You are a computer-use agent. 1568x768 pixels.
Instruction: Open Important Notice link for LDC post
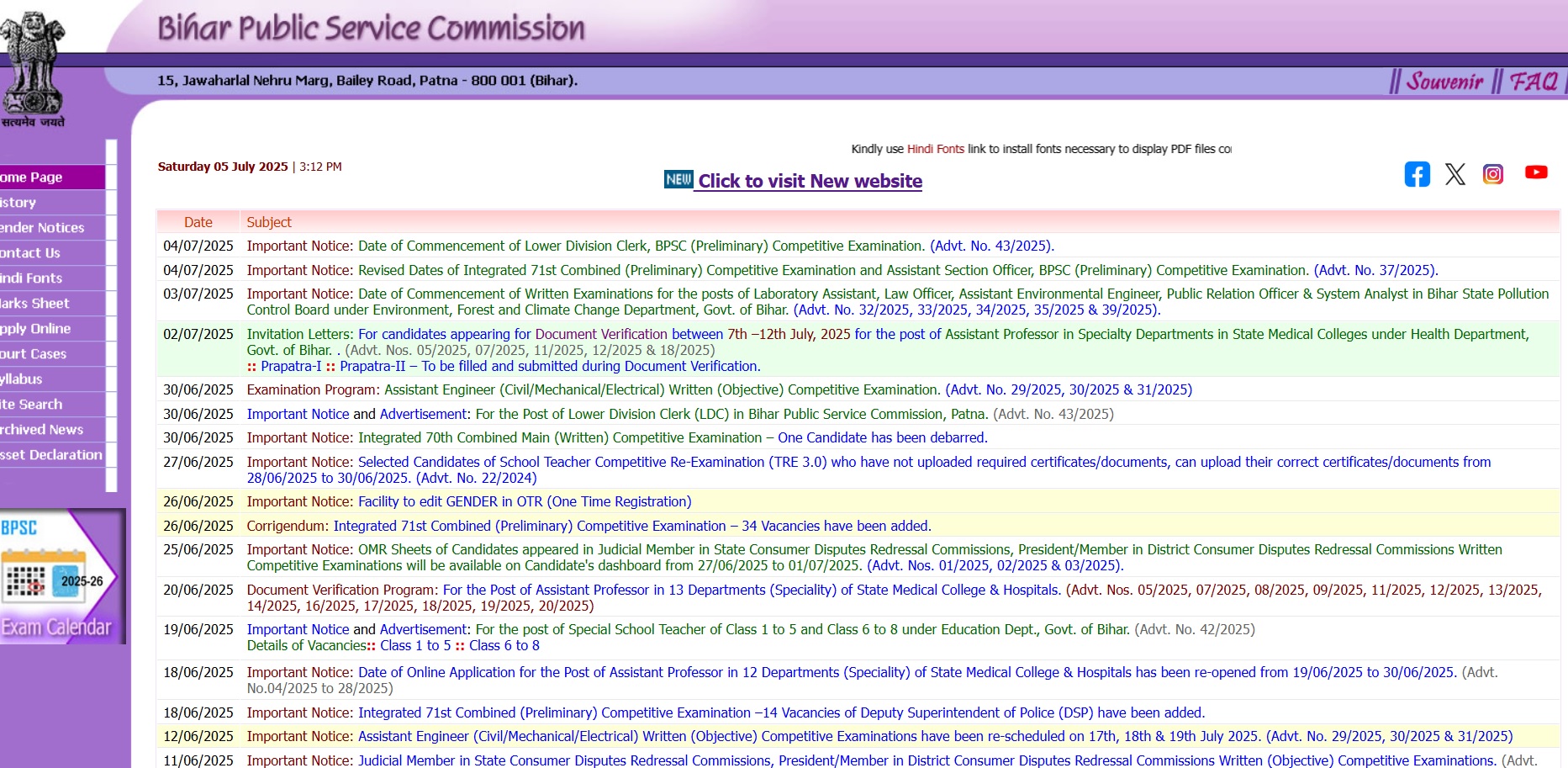[298, 414]
